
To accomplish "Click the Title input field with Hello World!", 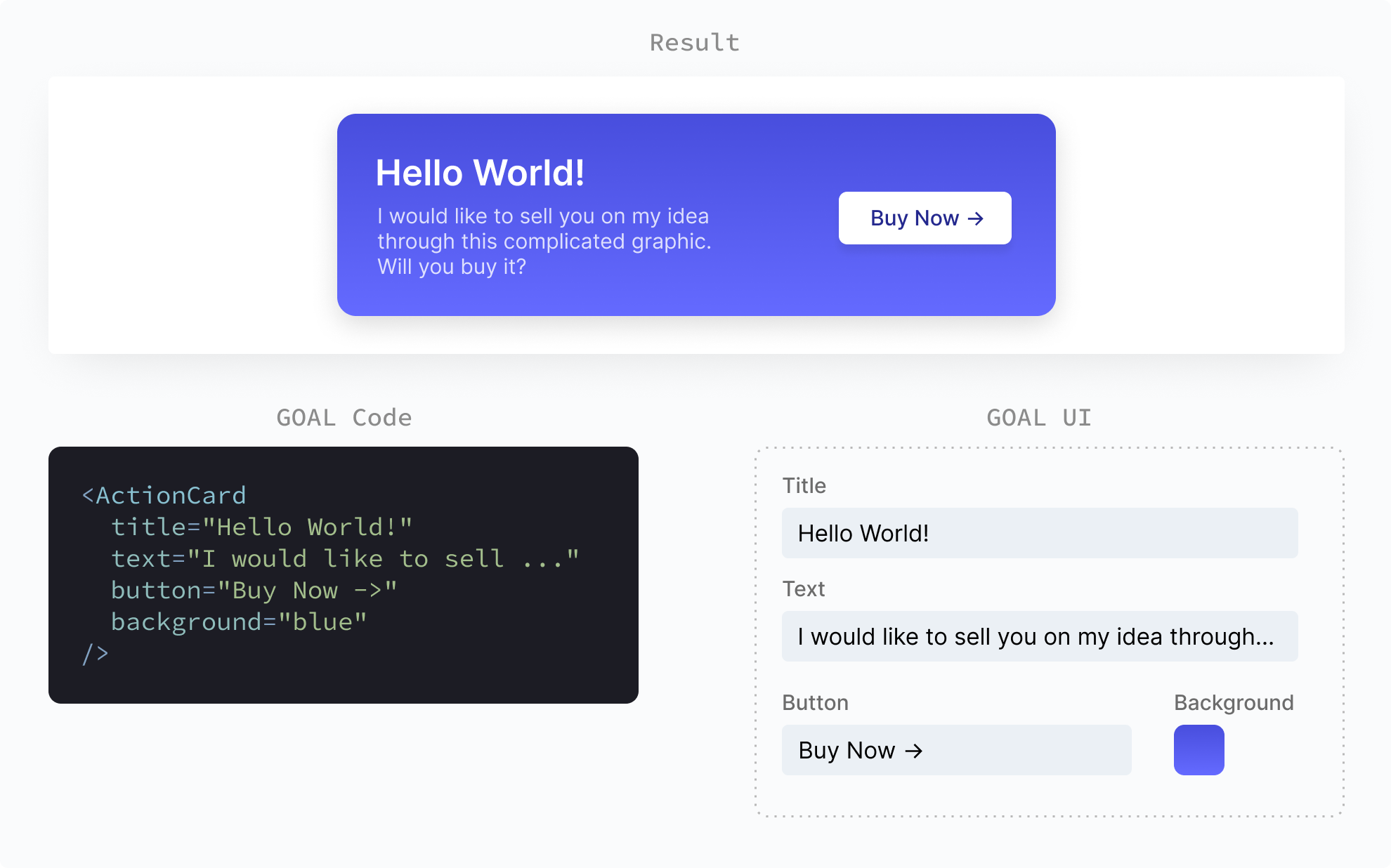I will click(1040, 533).
